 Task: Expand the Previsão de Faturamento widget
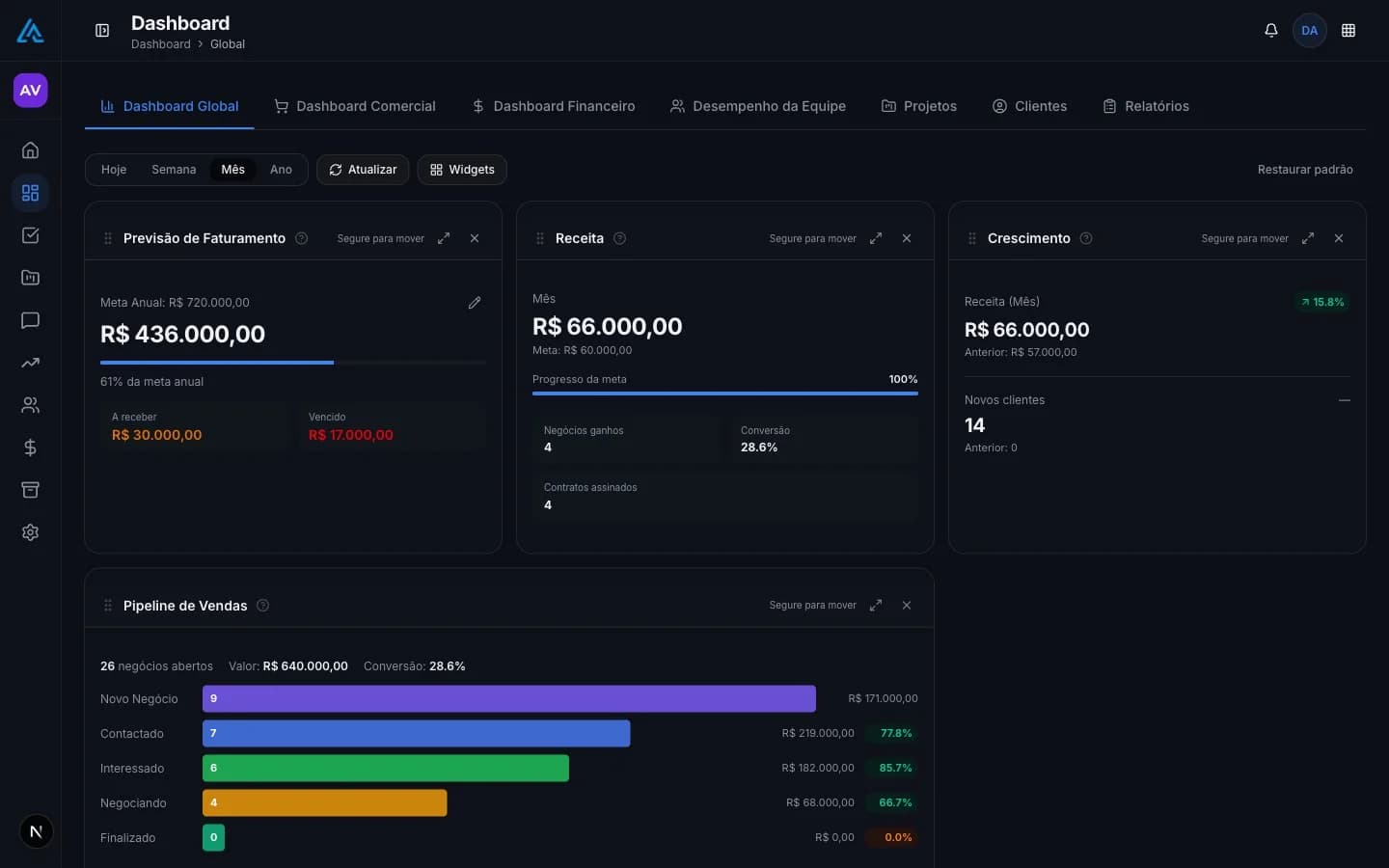coord(444,238)
